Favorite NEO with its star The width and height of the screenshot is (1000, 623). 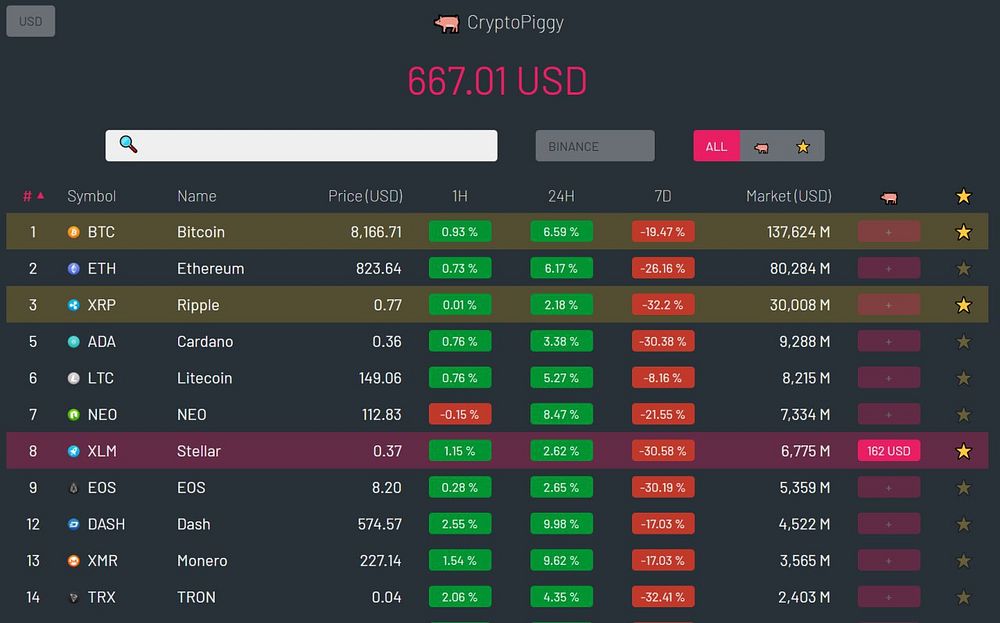[x=964, y=414]
